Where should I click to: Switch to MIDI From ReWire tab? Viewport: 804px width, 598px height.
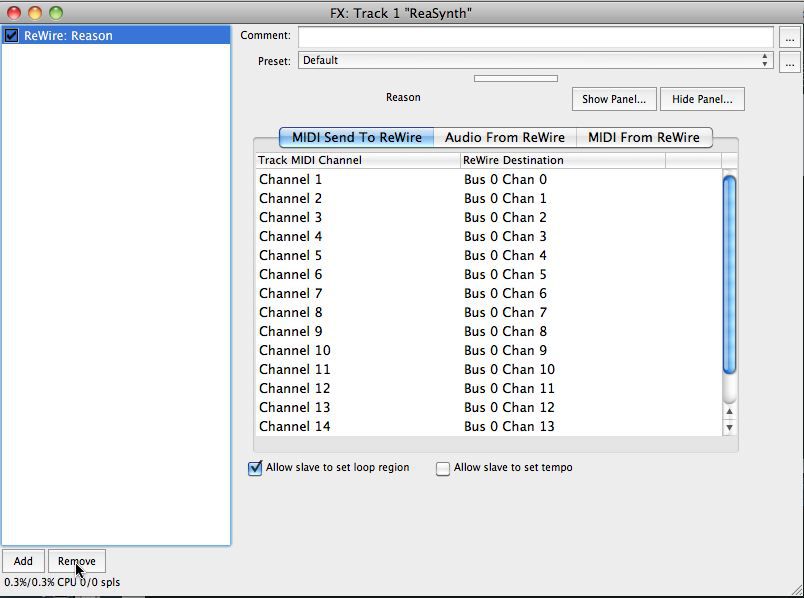tap(644, 137)
